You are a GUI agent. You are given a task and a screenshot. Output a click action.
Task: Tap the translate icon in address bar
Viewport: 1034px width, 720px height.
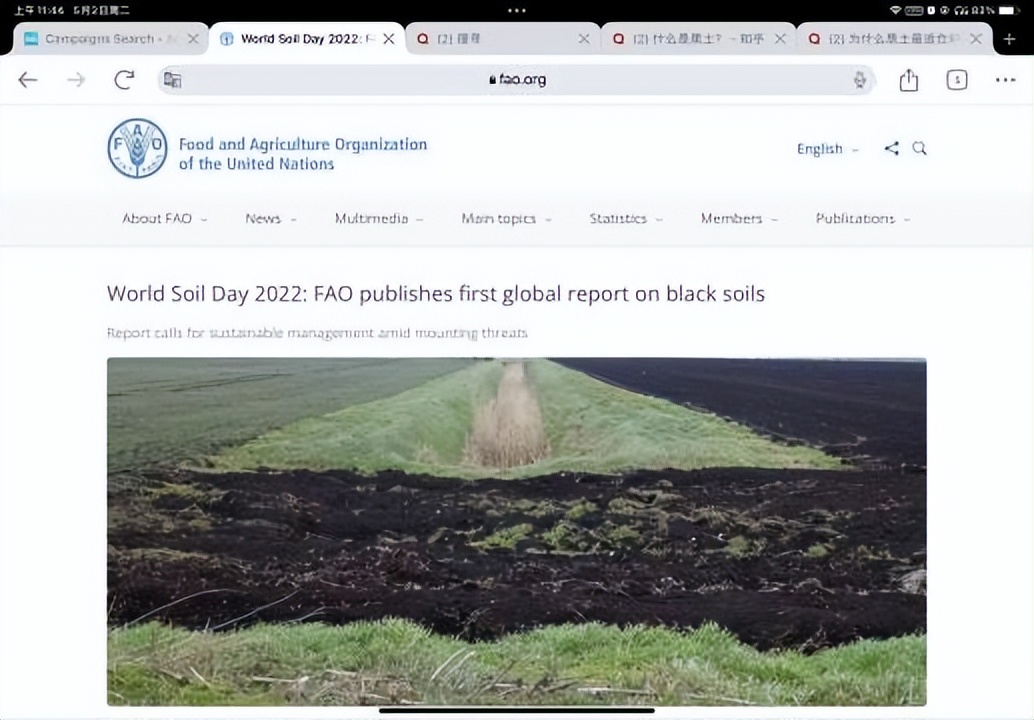[x=173, y=80]
